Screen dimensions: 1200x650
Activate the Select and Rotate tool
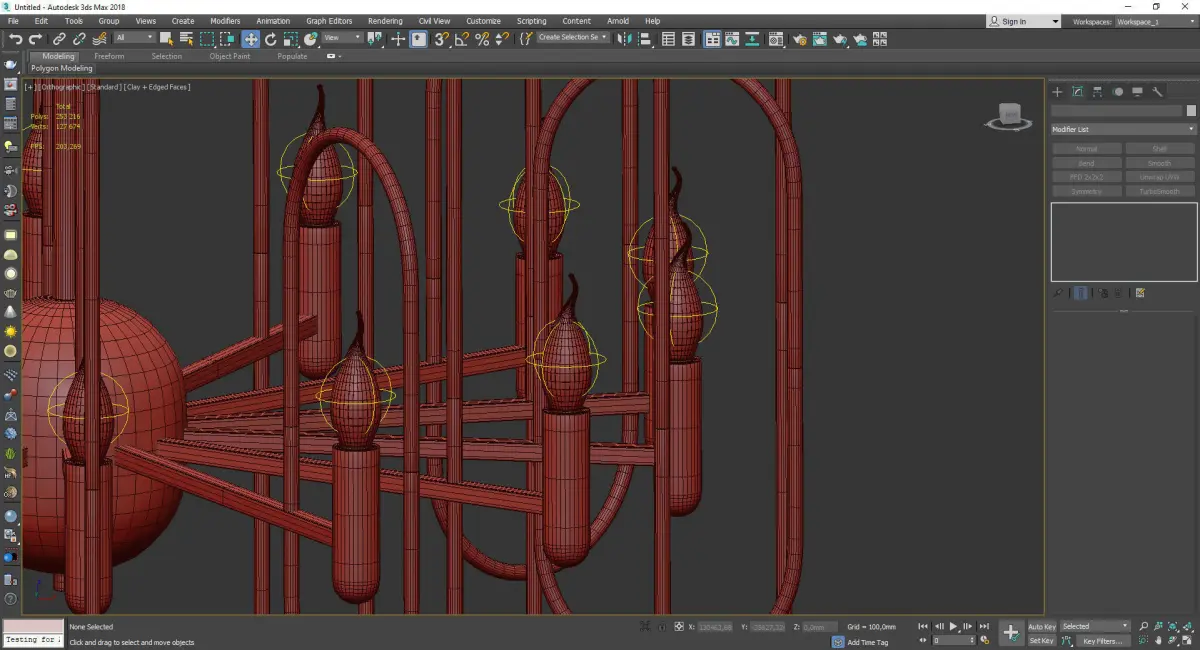(x=271, y=39)
